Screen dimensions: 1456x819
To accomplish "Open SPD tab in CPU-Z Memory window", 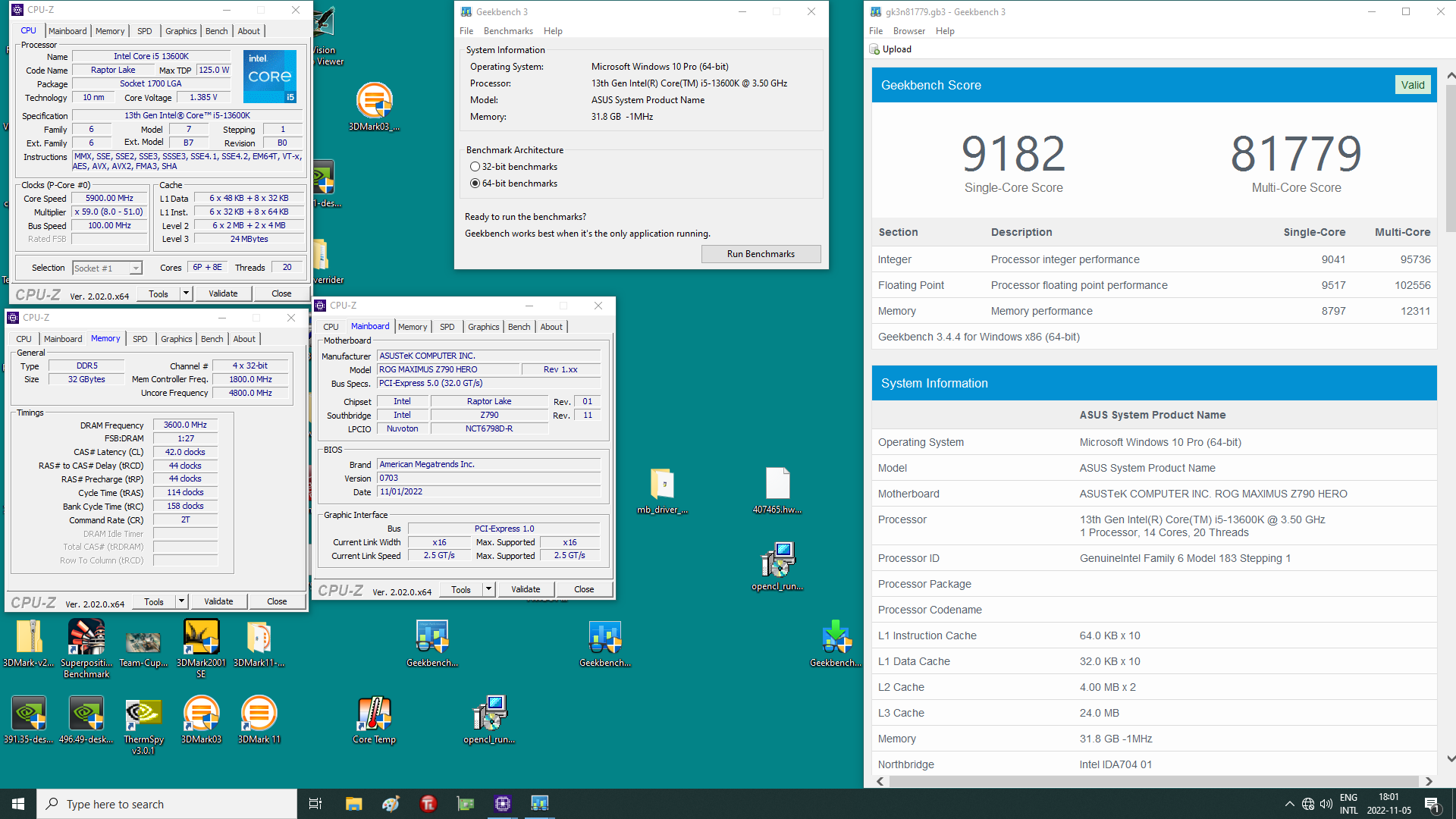I will (140, 339).
